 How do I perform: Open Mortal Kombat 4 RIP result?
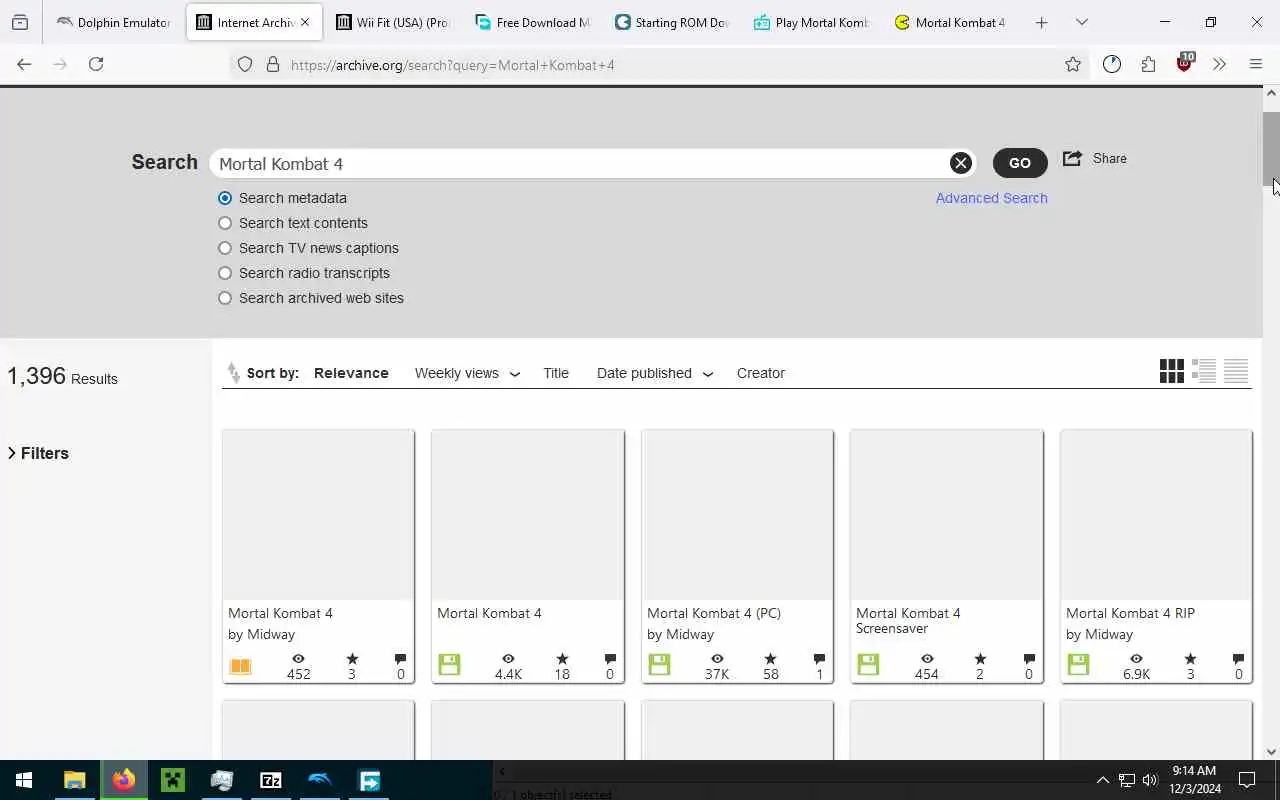(x=1156, y=556)
